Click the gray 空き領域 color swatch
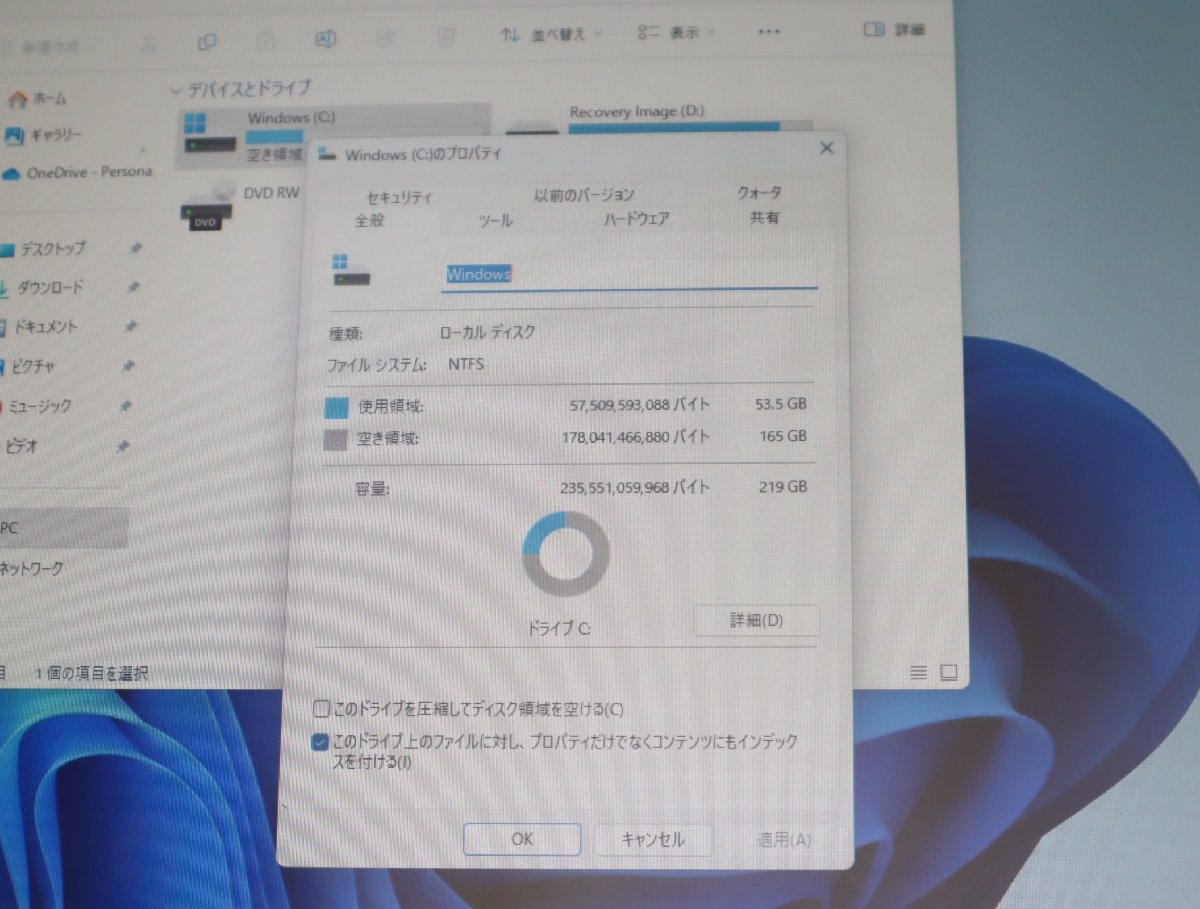The width and height of the screenshot is (1200, 909). click(x=336, y=439)
